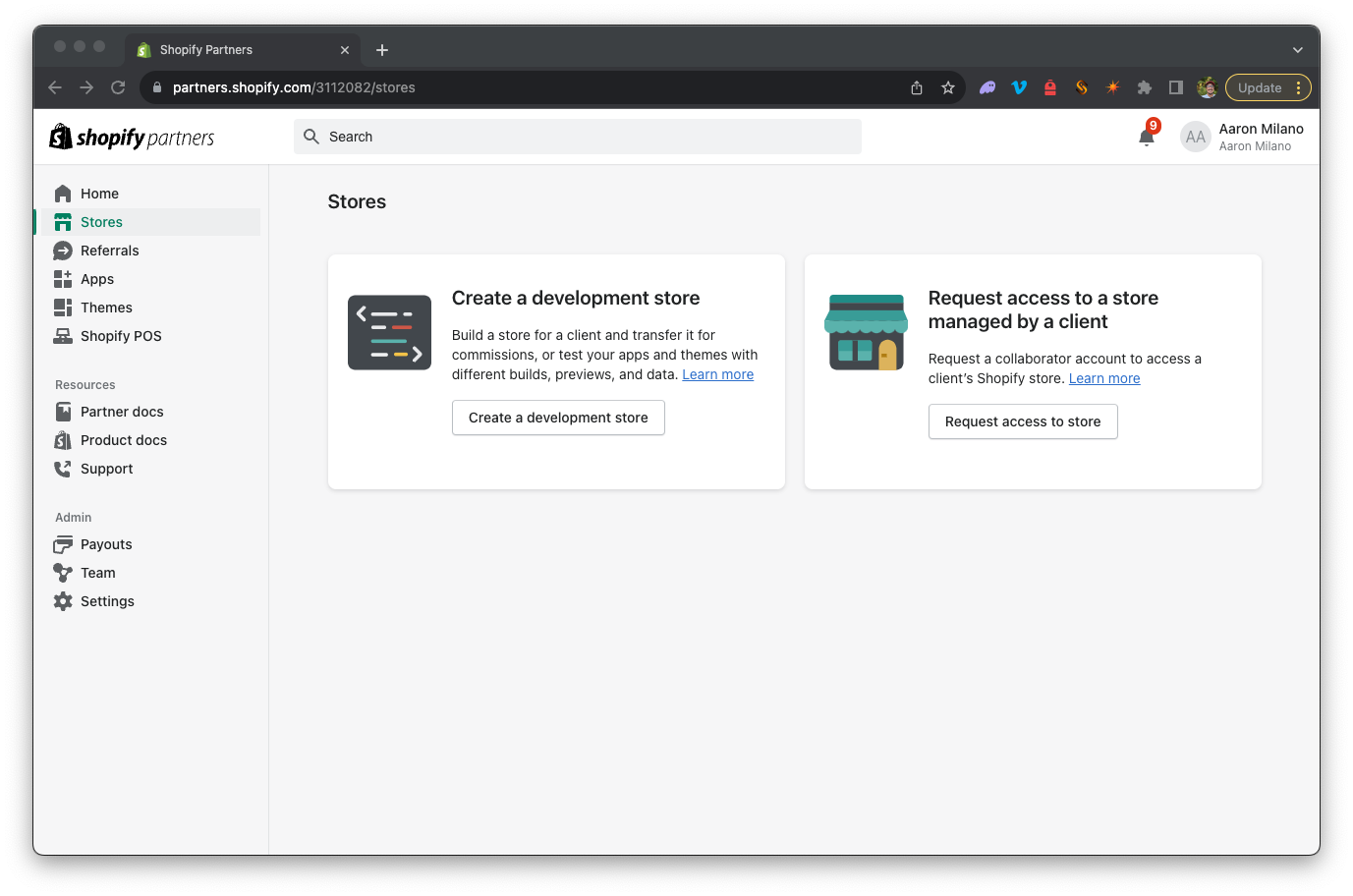Click the Vimeo V extension icon
Viewport: 1353px width, 896px height.
(1019, 87)
